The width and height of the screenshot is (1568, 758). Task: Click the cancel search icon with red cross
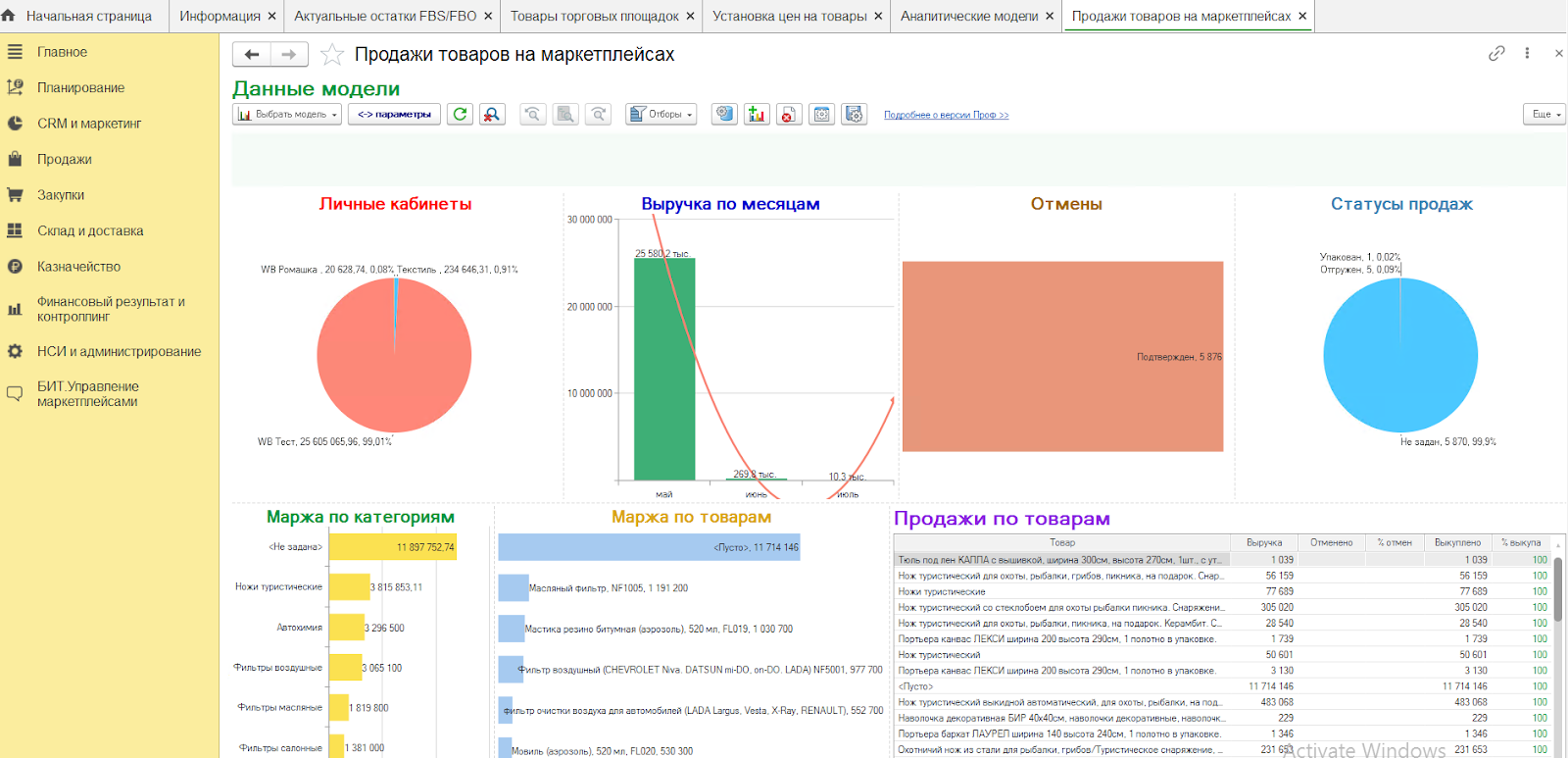tap(492, 115)
